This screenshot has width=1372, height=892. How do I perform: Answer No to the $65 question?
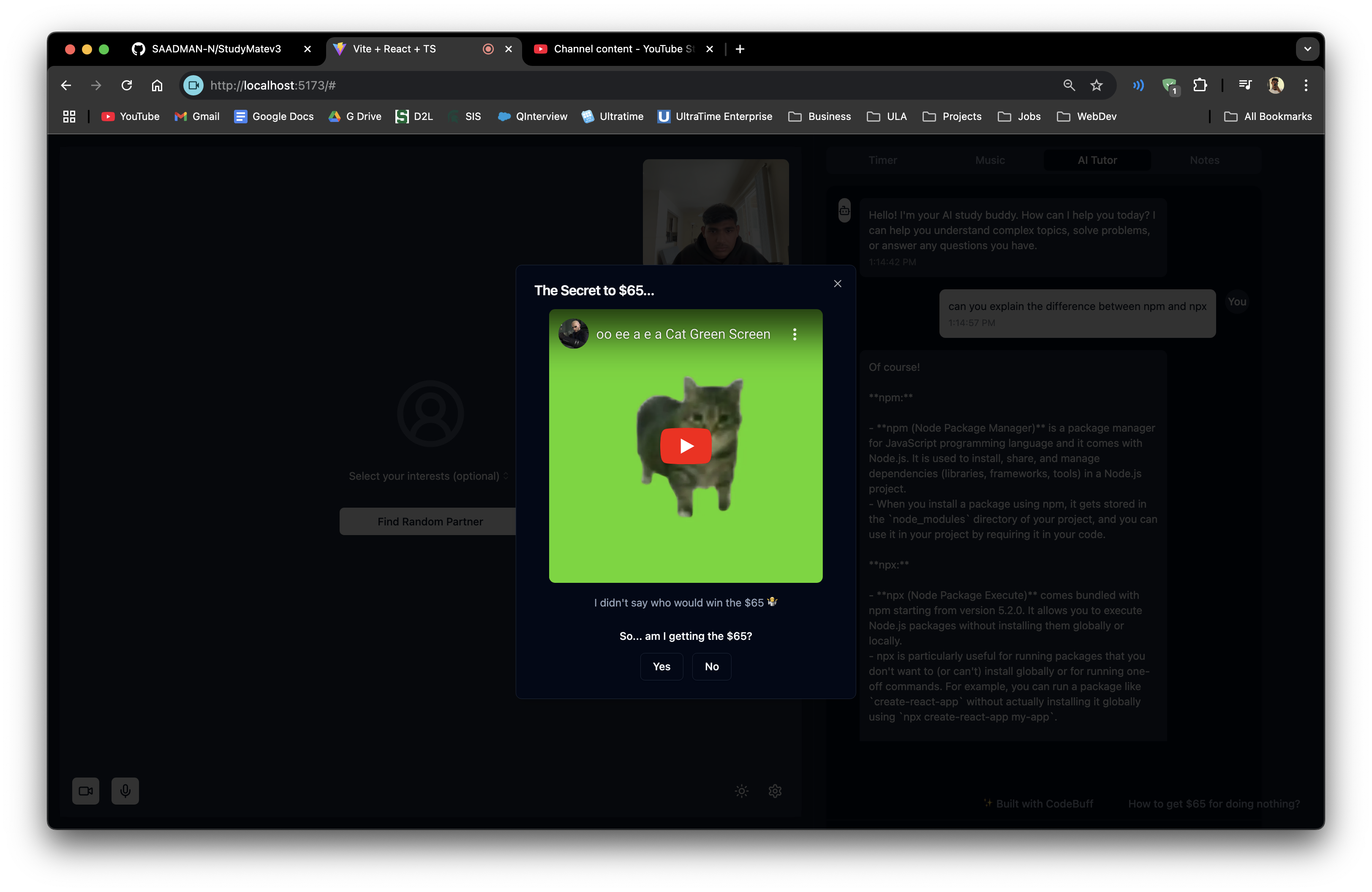[711, 666]
